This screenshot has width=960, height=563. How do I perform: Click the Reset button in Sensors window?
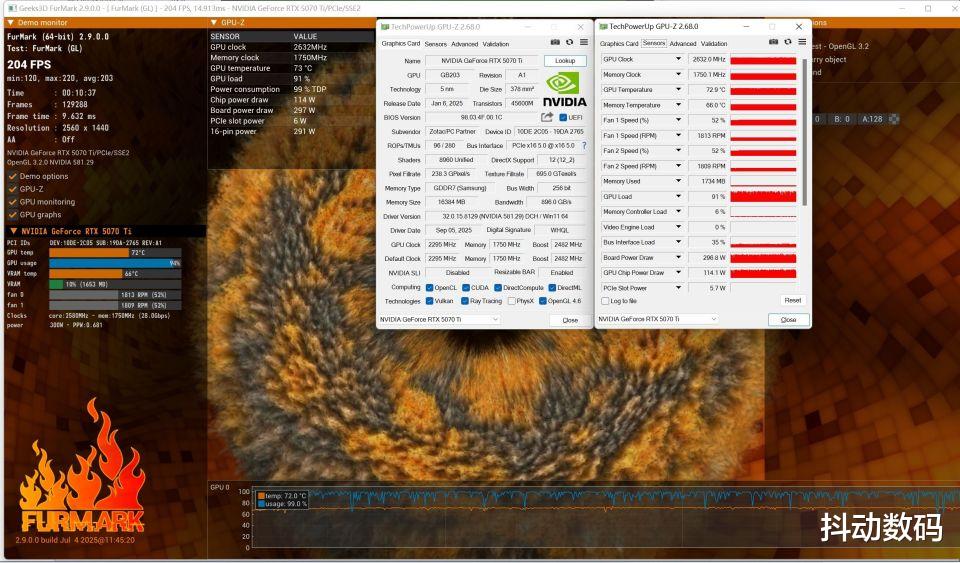pos(793,300)
